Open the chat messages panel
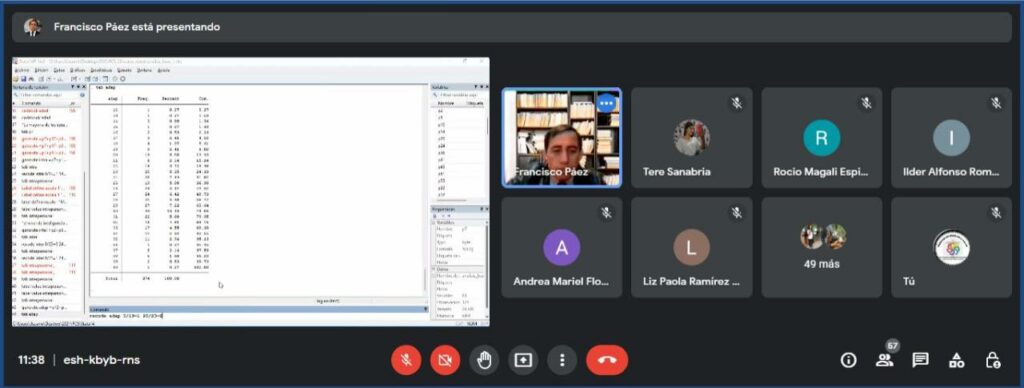Screen dimensions: 1024x388 tap(921, 360)
